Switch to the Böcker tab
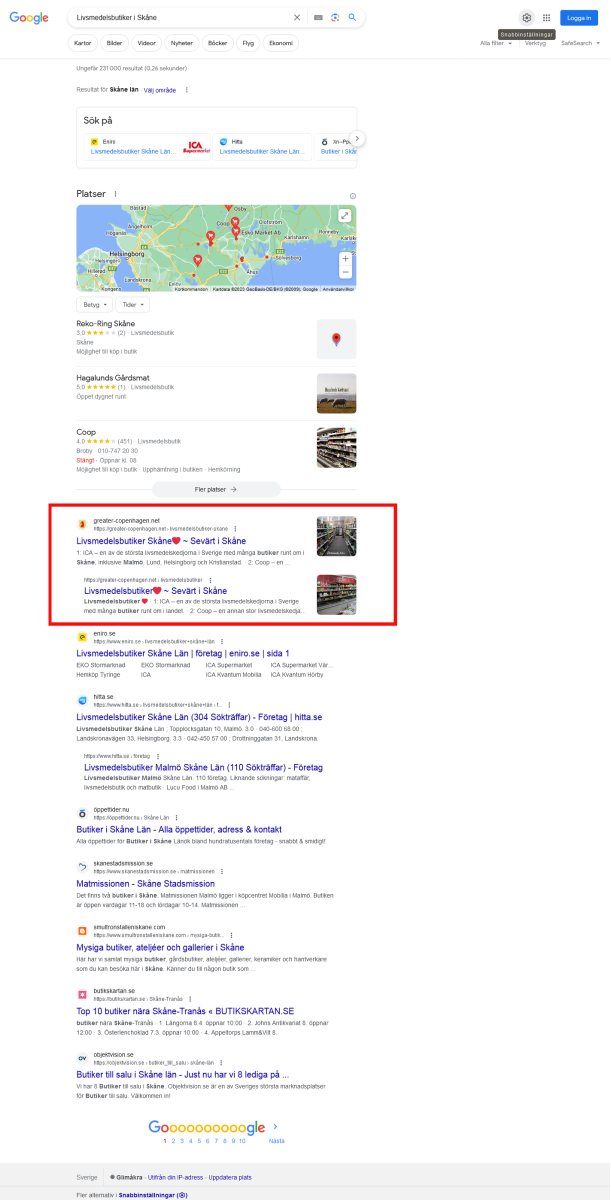 point(217,44)
